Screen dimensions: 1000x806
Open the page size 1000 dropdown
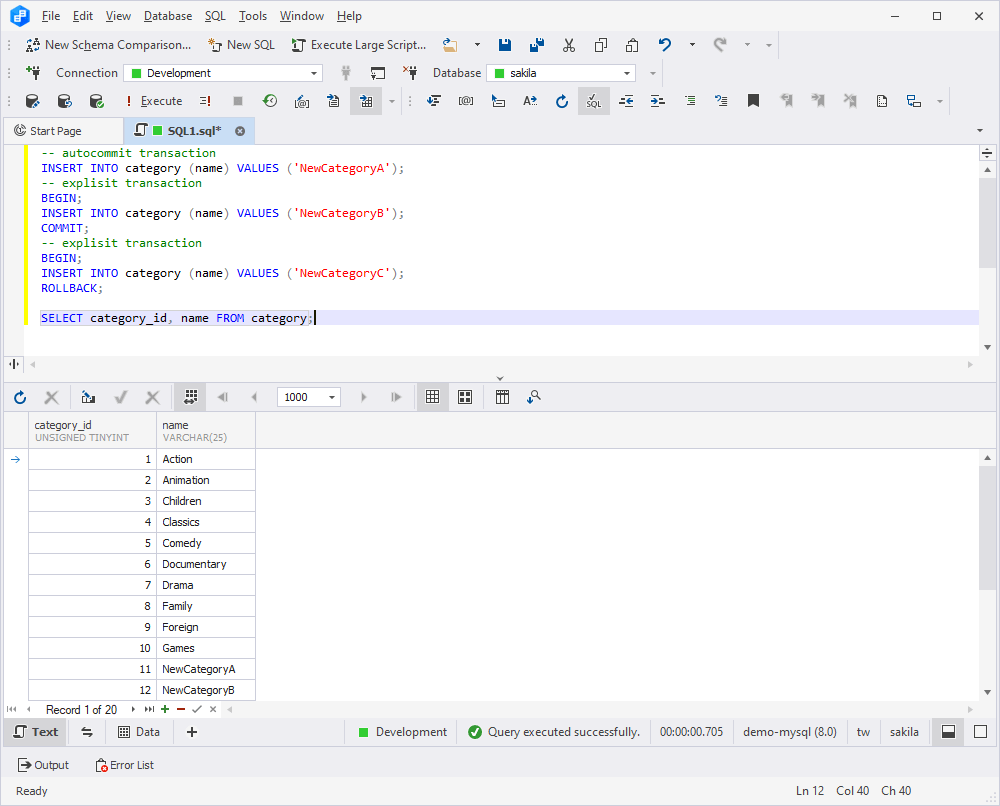coord(309,397)
